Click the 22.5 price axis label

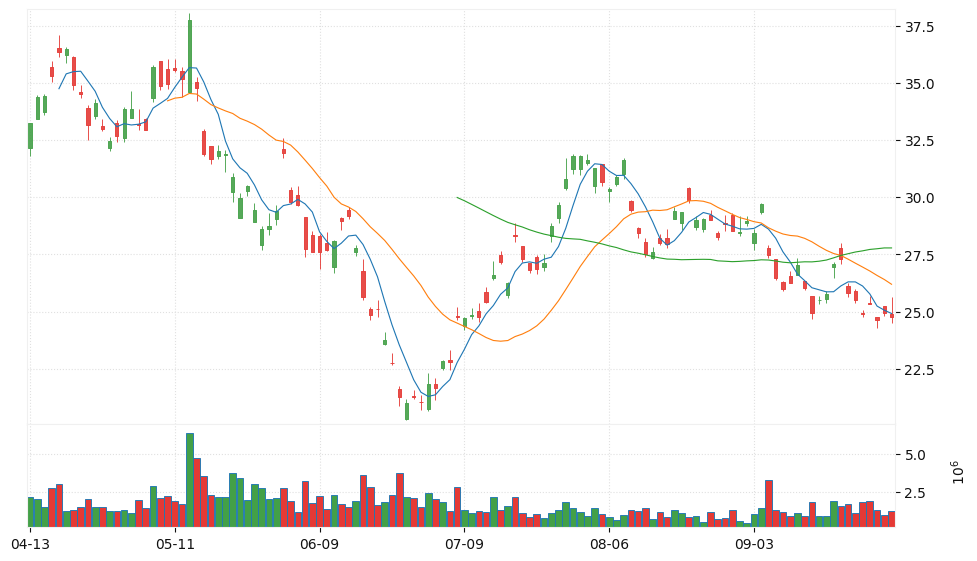coord(919,370)
